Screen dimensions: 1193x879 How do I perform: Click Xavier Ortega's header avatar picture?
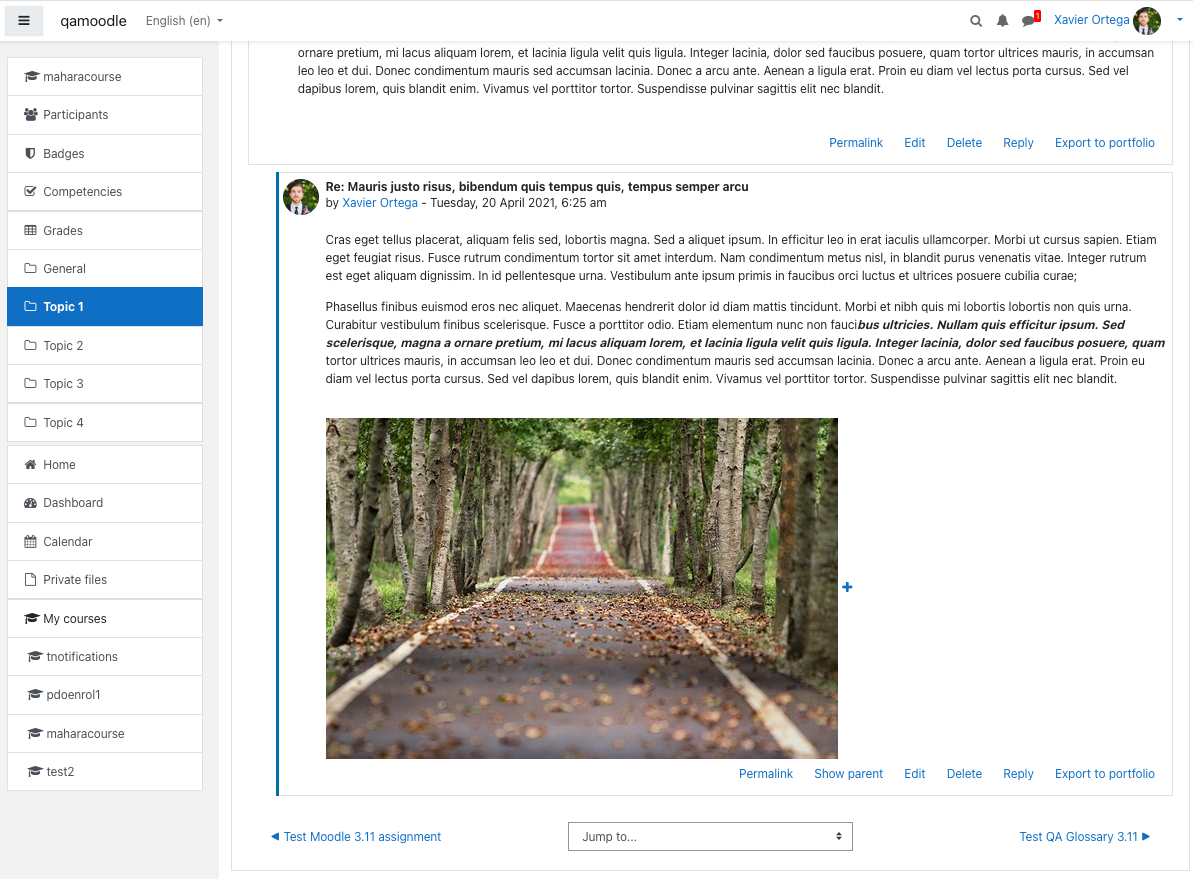[x=1147, y=21]
